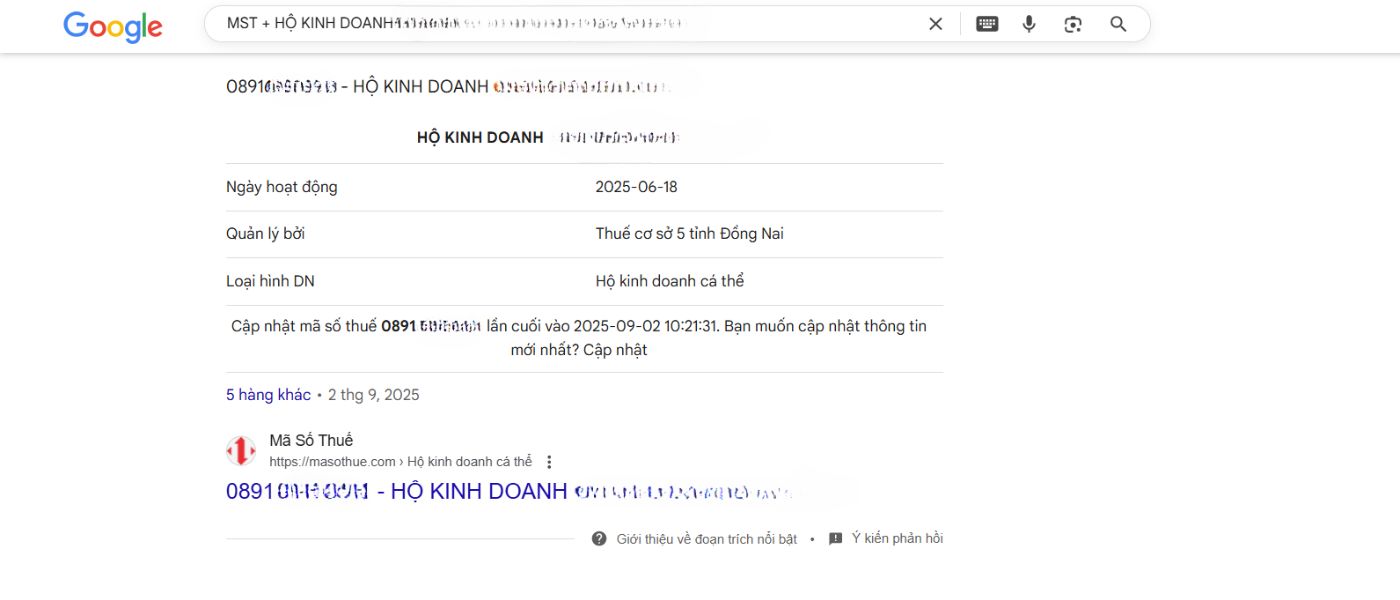This screenshot has width=1400, height=600.
Task: Click the question mark icon about featured snippets
Action: [599, 539]
